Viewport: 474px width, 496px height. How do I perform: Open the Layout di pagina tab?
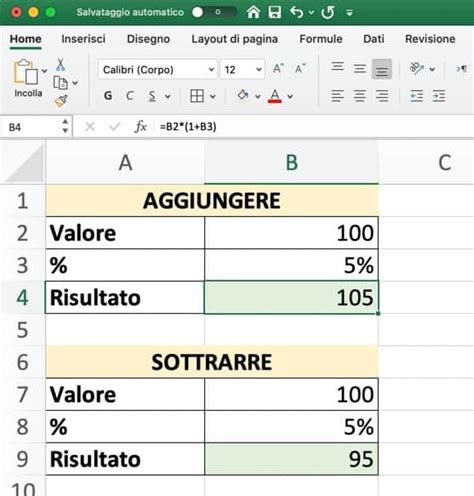point(234,39)
